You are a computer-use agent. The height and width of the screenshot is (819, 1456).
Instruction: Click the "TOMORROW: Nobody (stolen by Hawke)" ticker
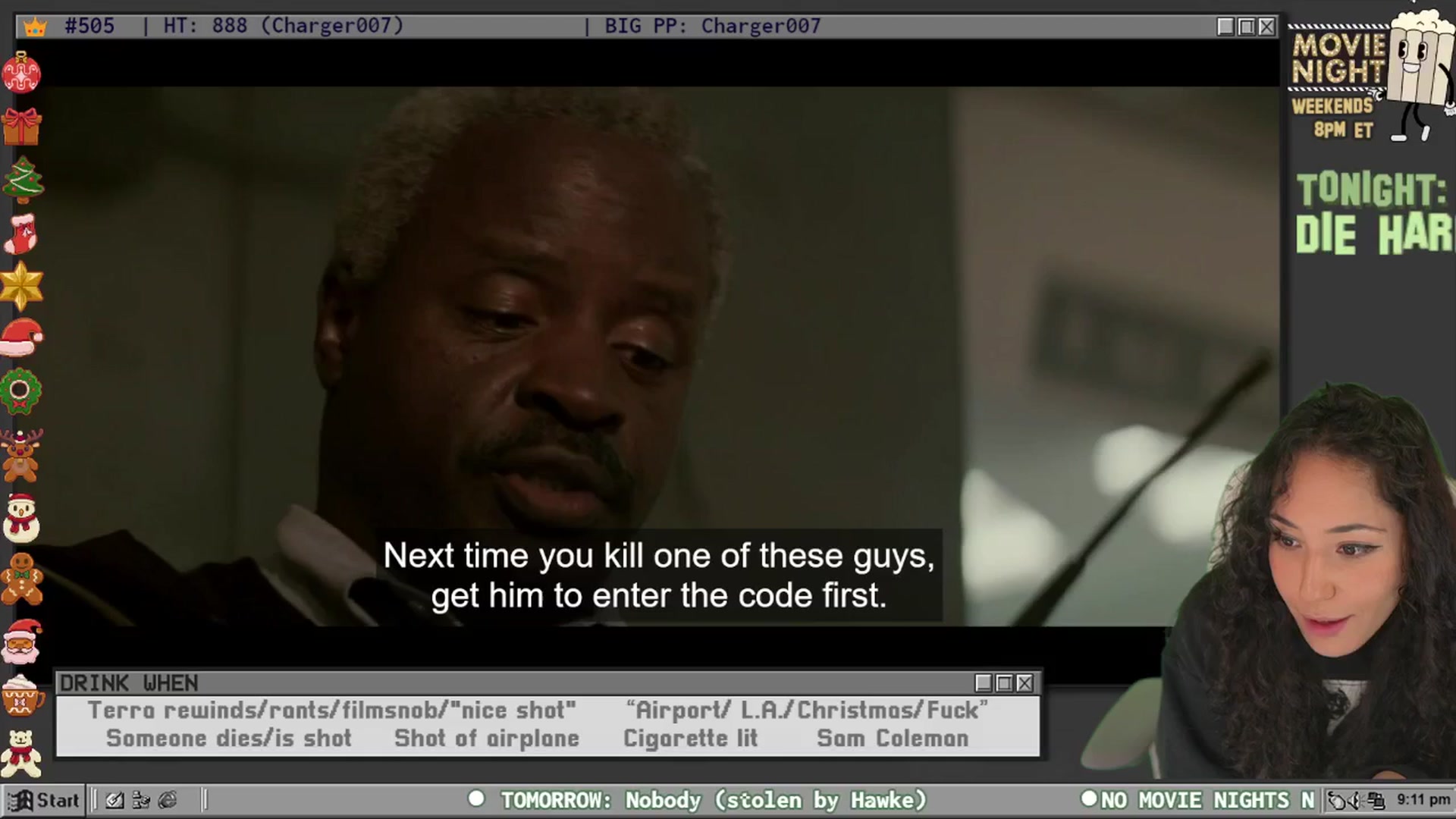pos(714,800)
